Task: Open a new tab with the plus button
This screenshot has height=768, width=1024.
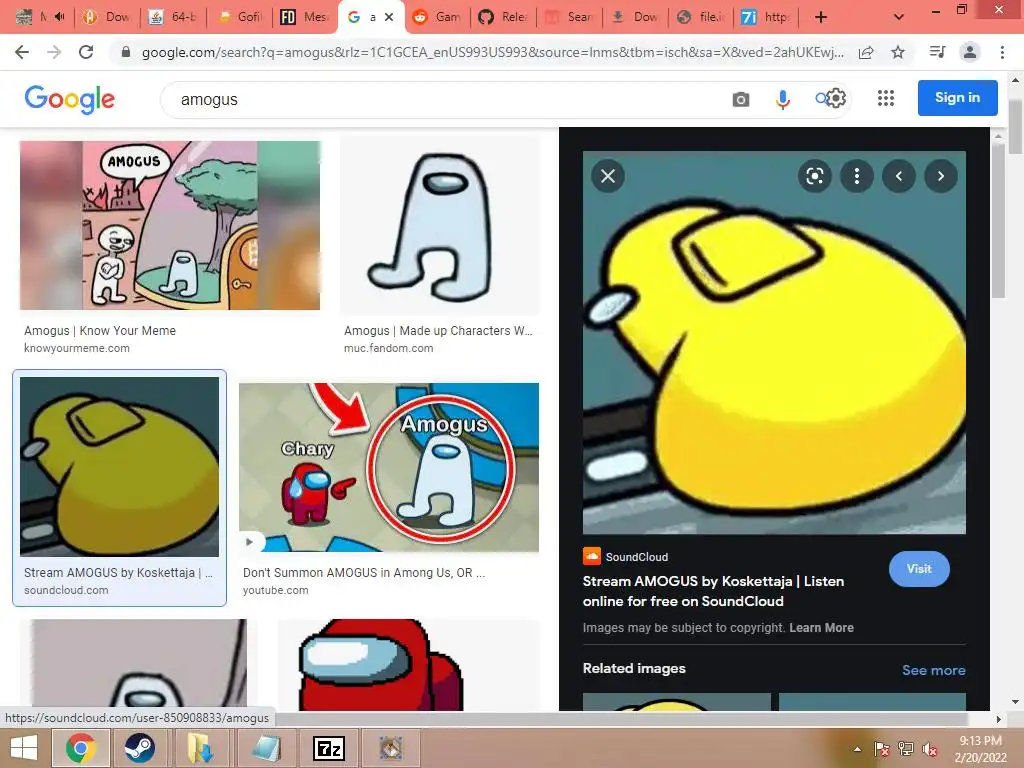Action: (821, 17)
